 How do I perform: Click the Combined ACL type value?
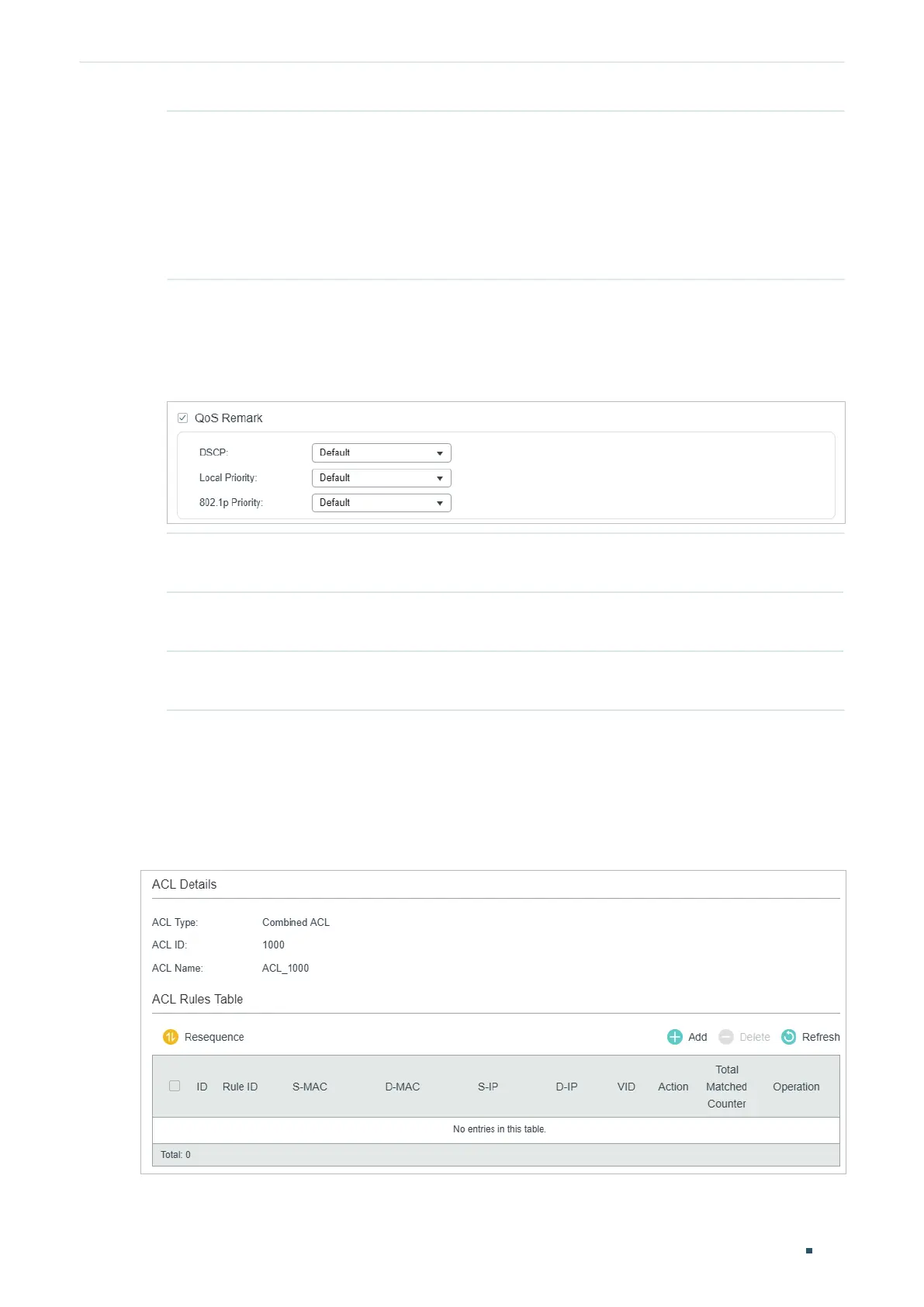coord(296,922)
